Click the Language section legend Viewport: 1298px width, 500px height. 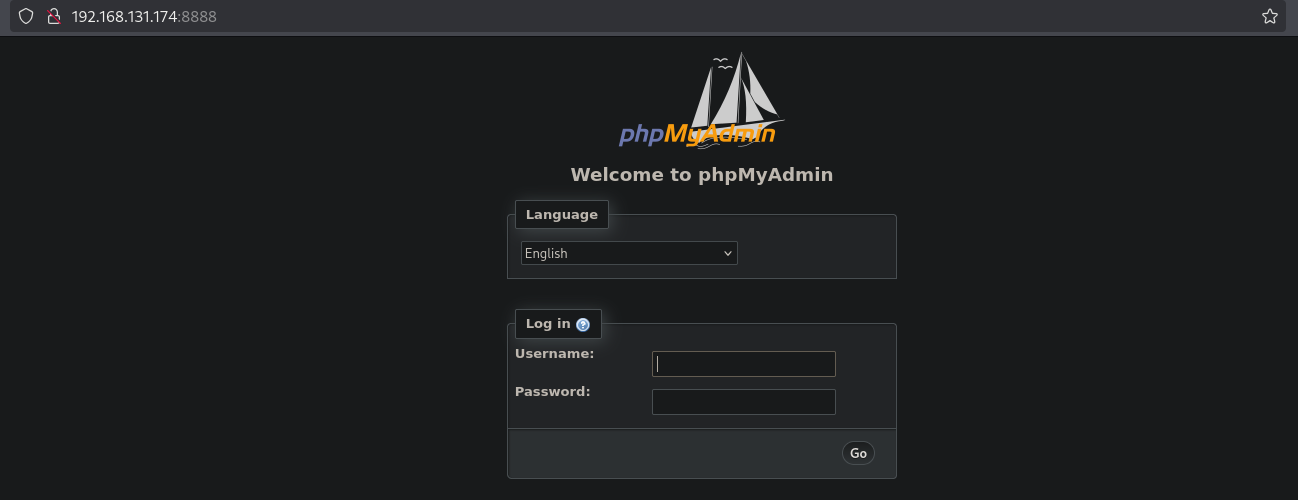(561, 214)
